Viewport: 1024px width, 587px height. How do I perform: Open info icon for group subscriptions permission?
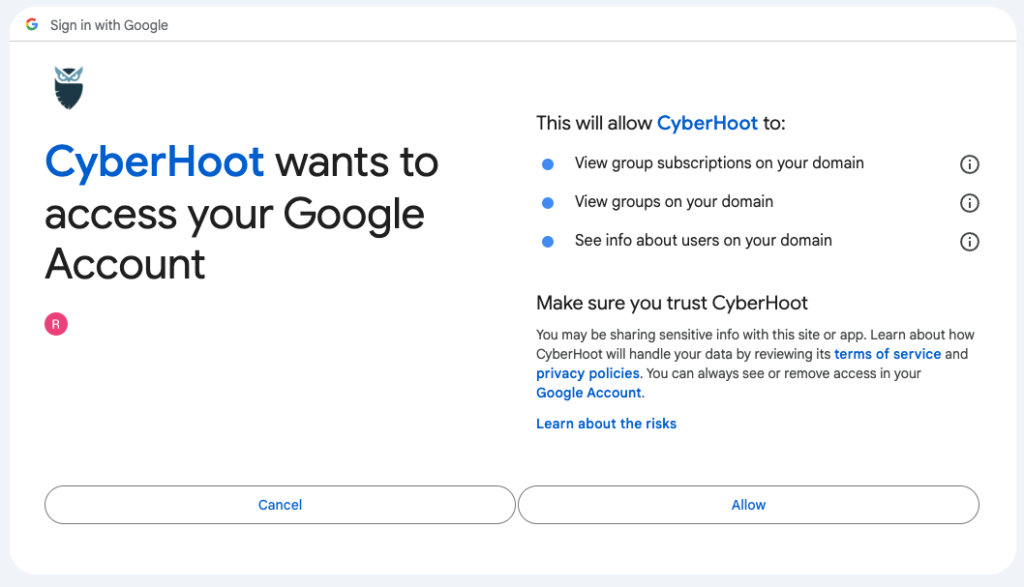(x=969, y=164)
